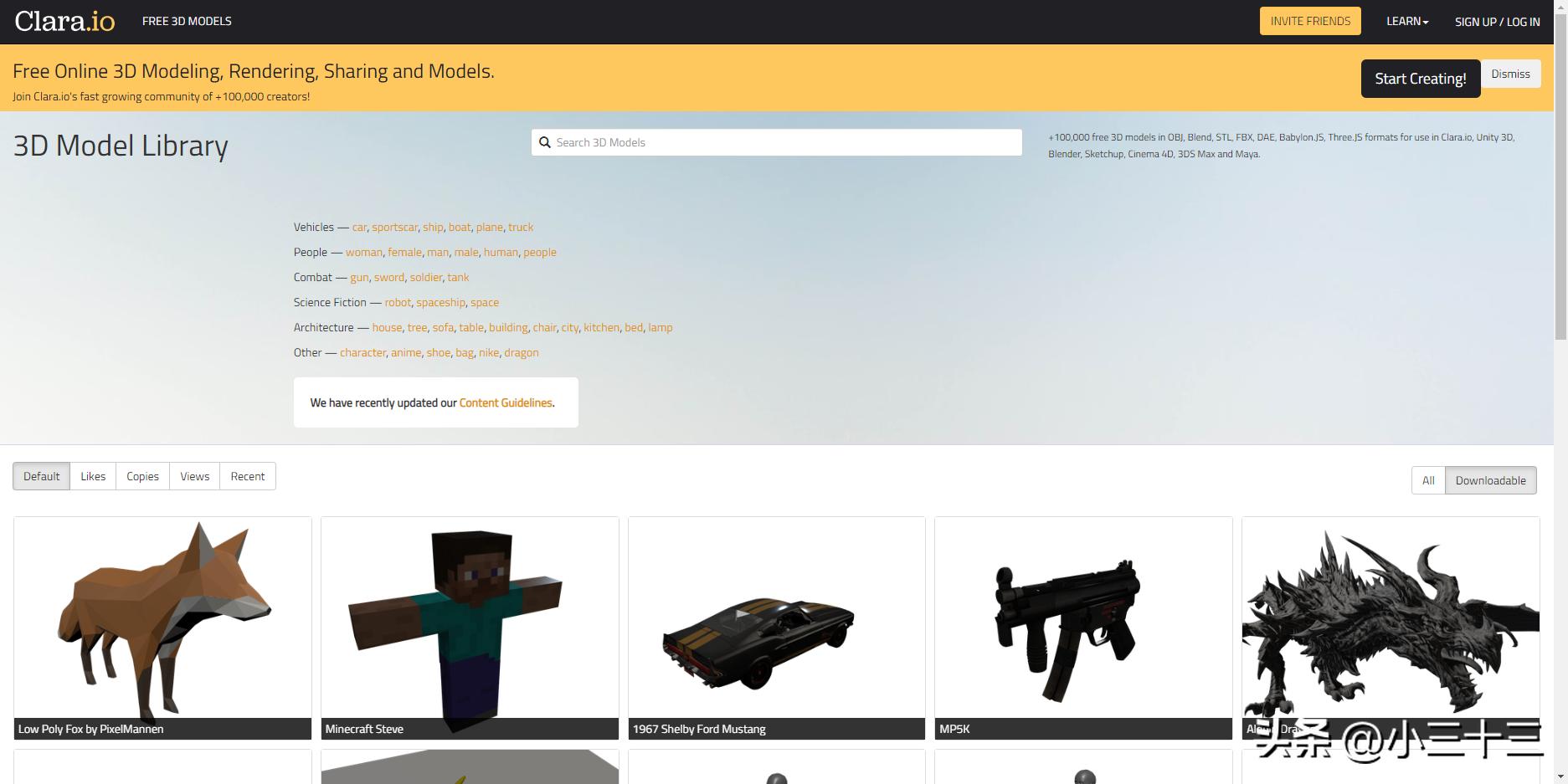Browse the female tag

[404, 252]
